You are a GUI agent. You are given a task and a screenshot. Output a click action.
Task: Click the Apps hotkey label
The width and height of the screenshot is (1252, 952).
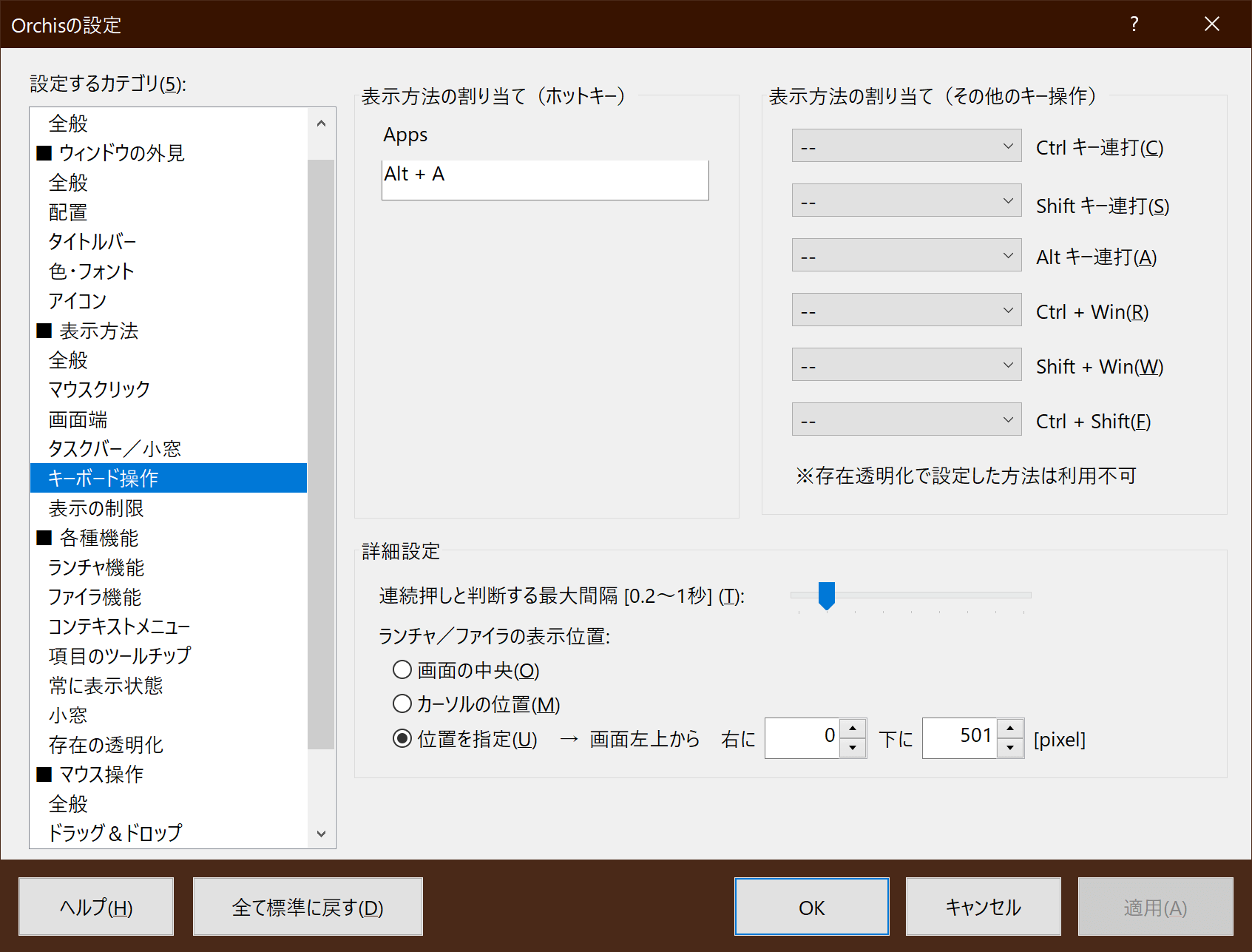pos(405,135)
